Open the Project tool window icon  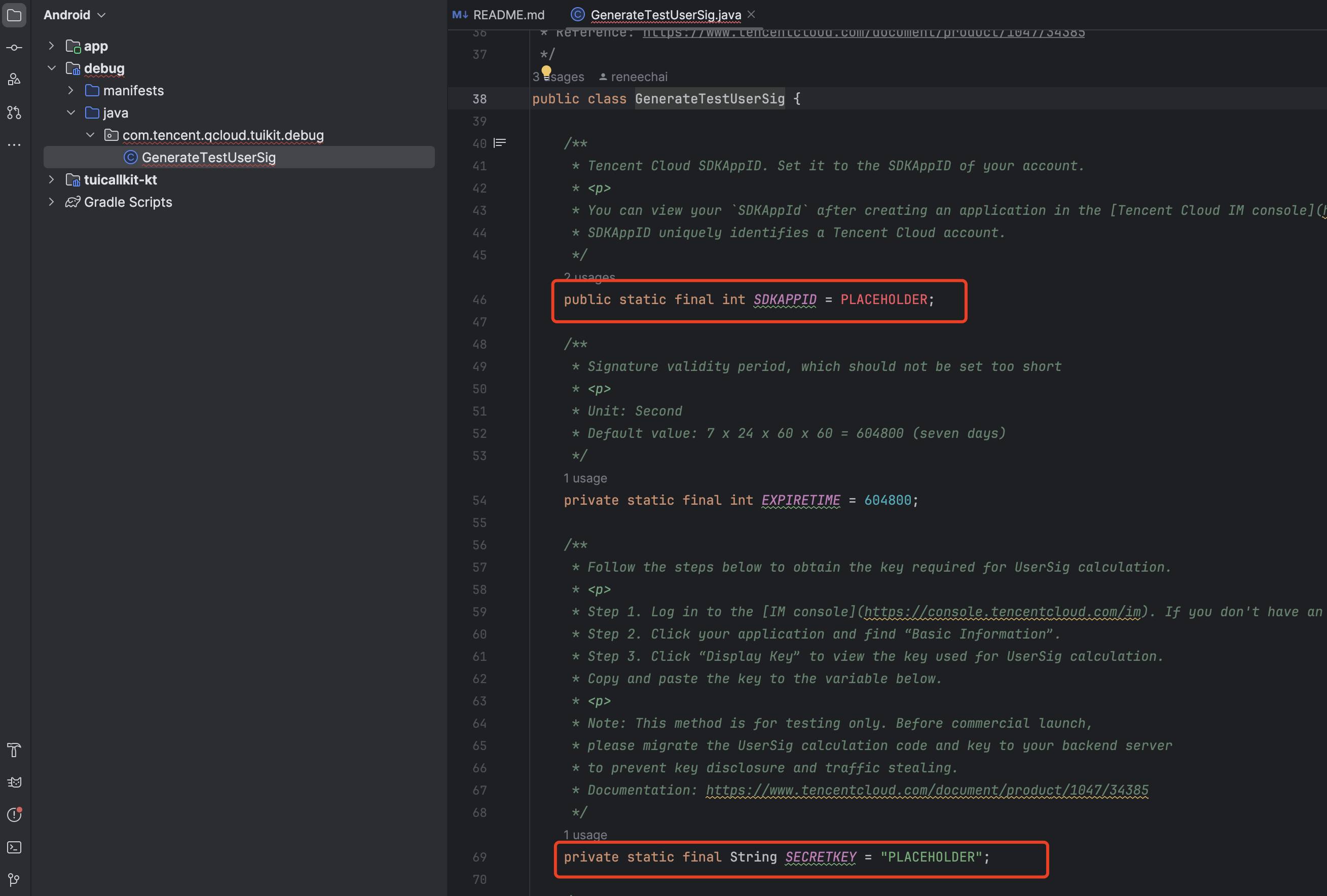coord(14,15)
